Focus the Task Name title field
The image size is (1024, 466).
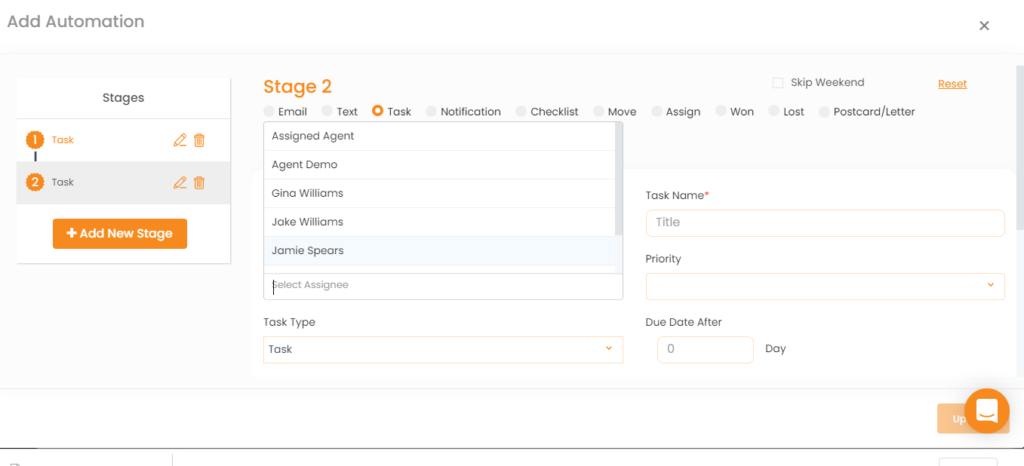tap(825, 223)
